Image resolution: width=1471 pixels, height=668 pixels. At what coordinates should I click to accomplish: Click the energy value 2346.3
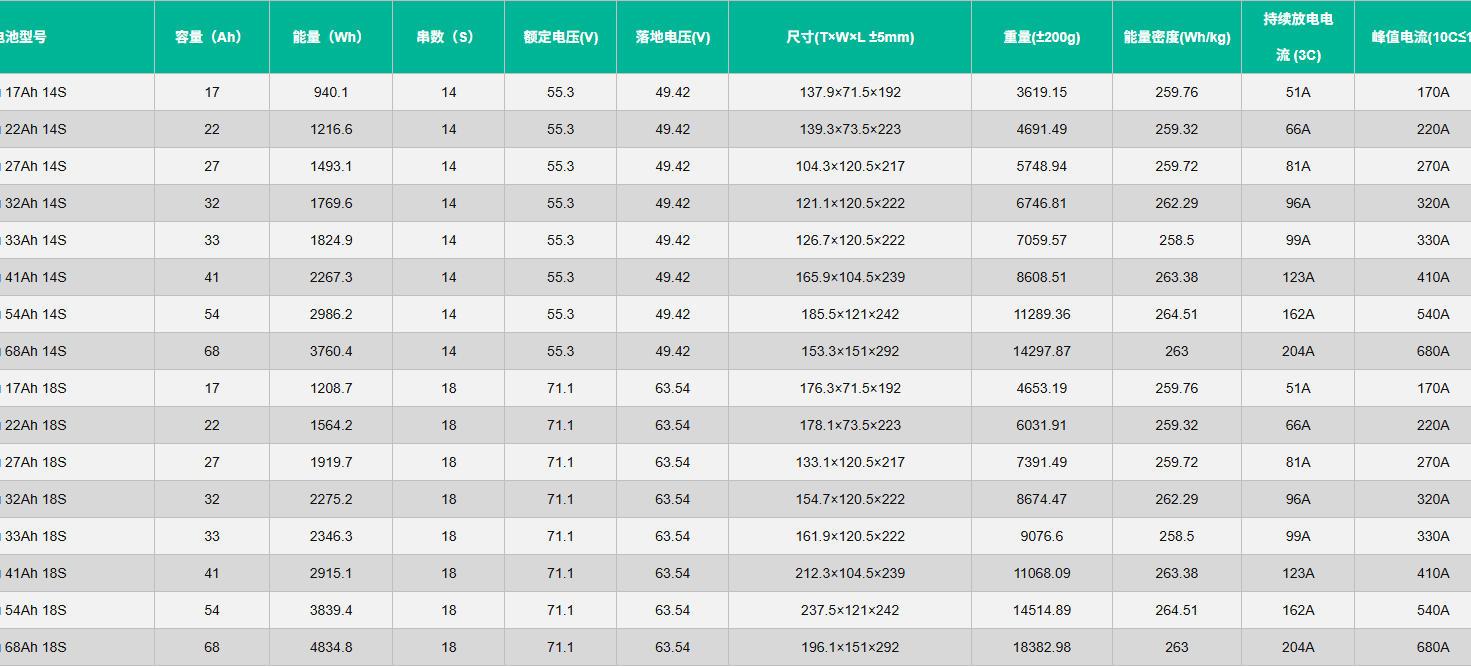(330, 536)
